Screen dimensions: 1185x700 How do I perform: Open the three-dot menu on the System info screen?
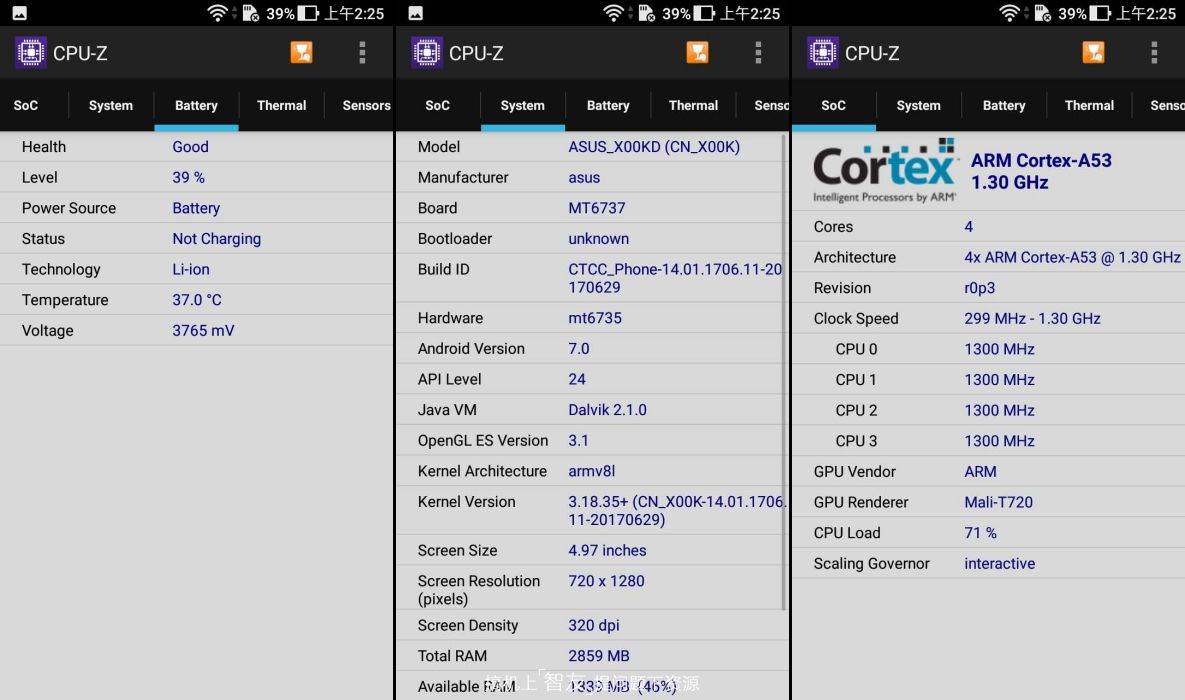point(758,53)
